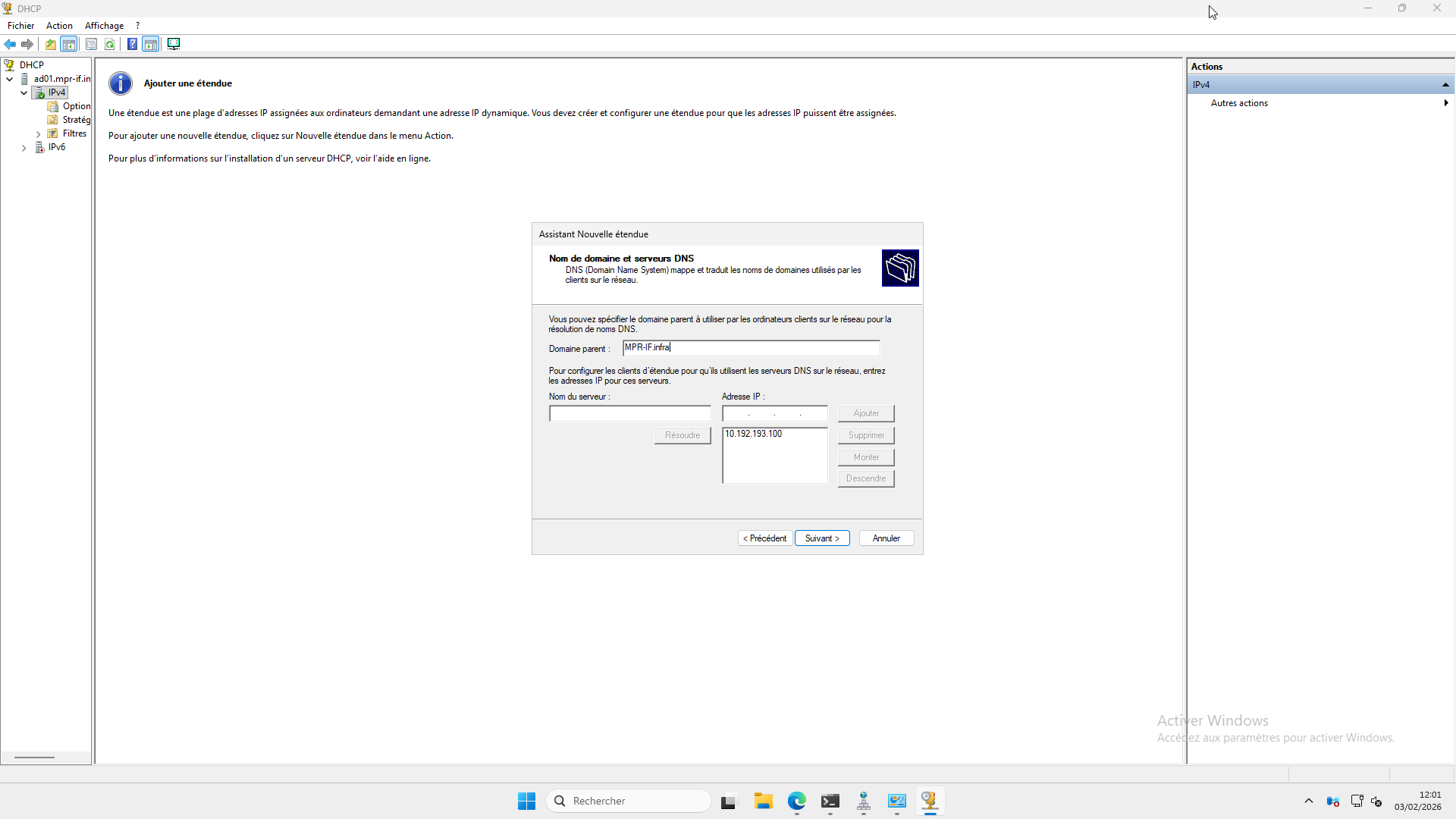Collapse the IPv4 actions section header
The height and width of the screenshot is (825, 1456).
(x=1445, y=85)
